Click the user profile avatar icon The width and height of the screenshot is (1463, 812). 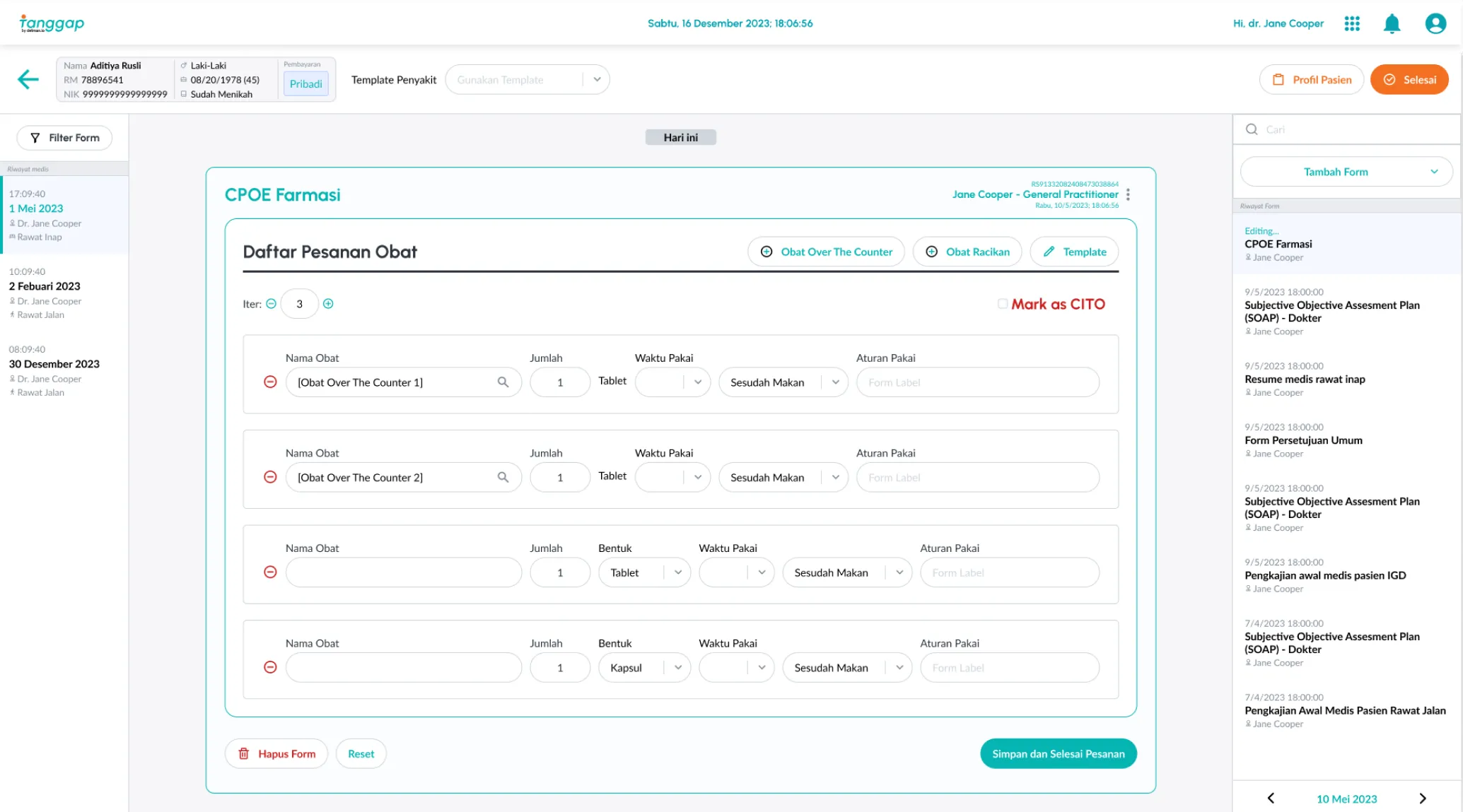coord(1435,23)
